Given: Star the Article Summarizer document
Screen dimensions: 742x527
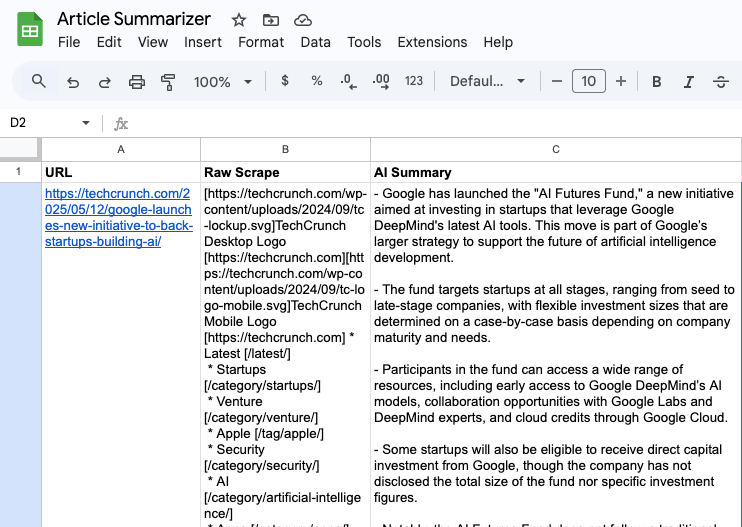Looking at the screenshot, I should point(238,20).
